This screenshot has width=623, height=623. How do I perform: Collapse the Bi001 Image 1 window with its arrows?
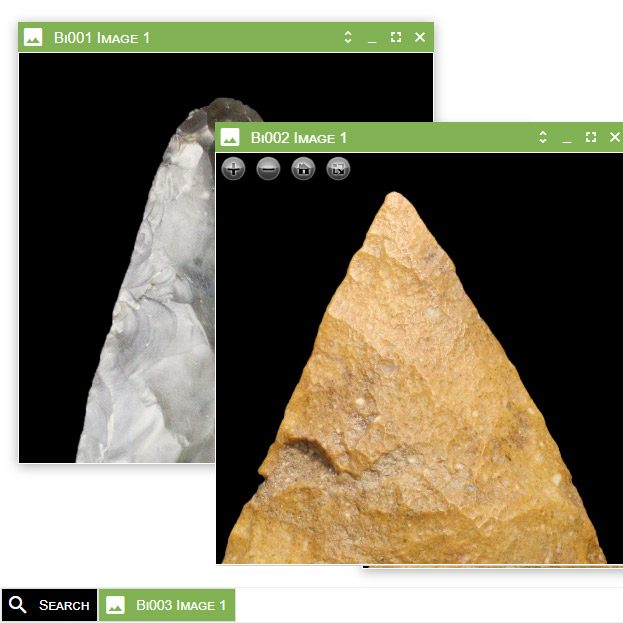(348, 38)
